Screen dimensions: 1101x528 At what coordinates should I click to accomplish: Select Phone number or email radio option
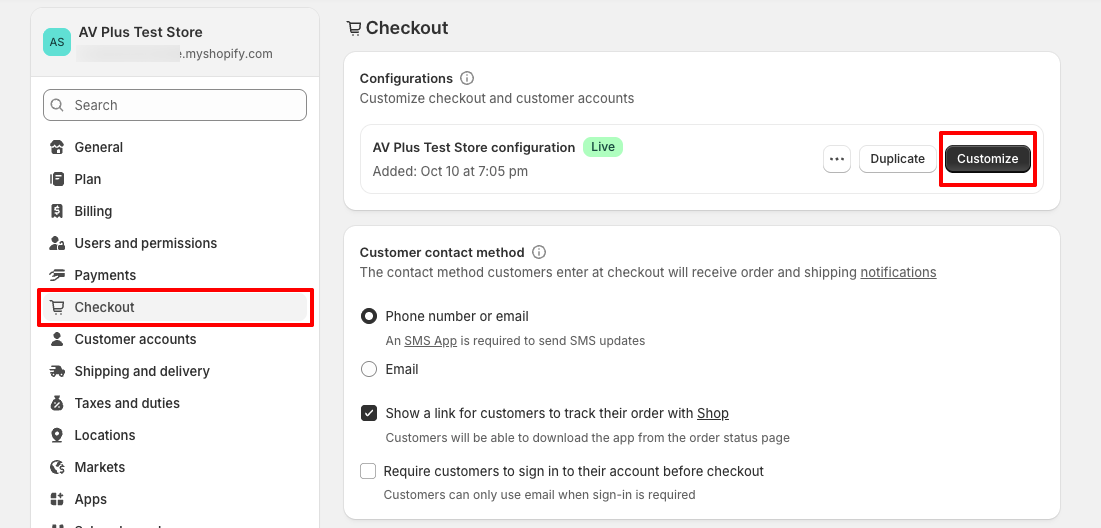point(369,317)
